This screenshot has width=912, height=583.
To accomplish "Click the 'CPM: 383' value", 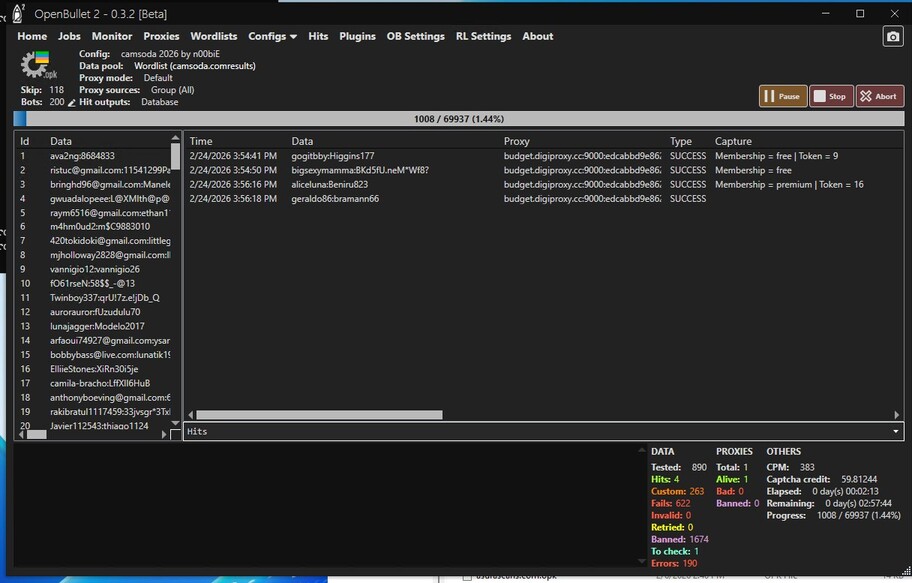I will [x=790, y=467].
